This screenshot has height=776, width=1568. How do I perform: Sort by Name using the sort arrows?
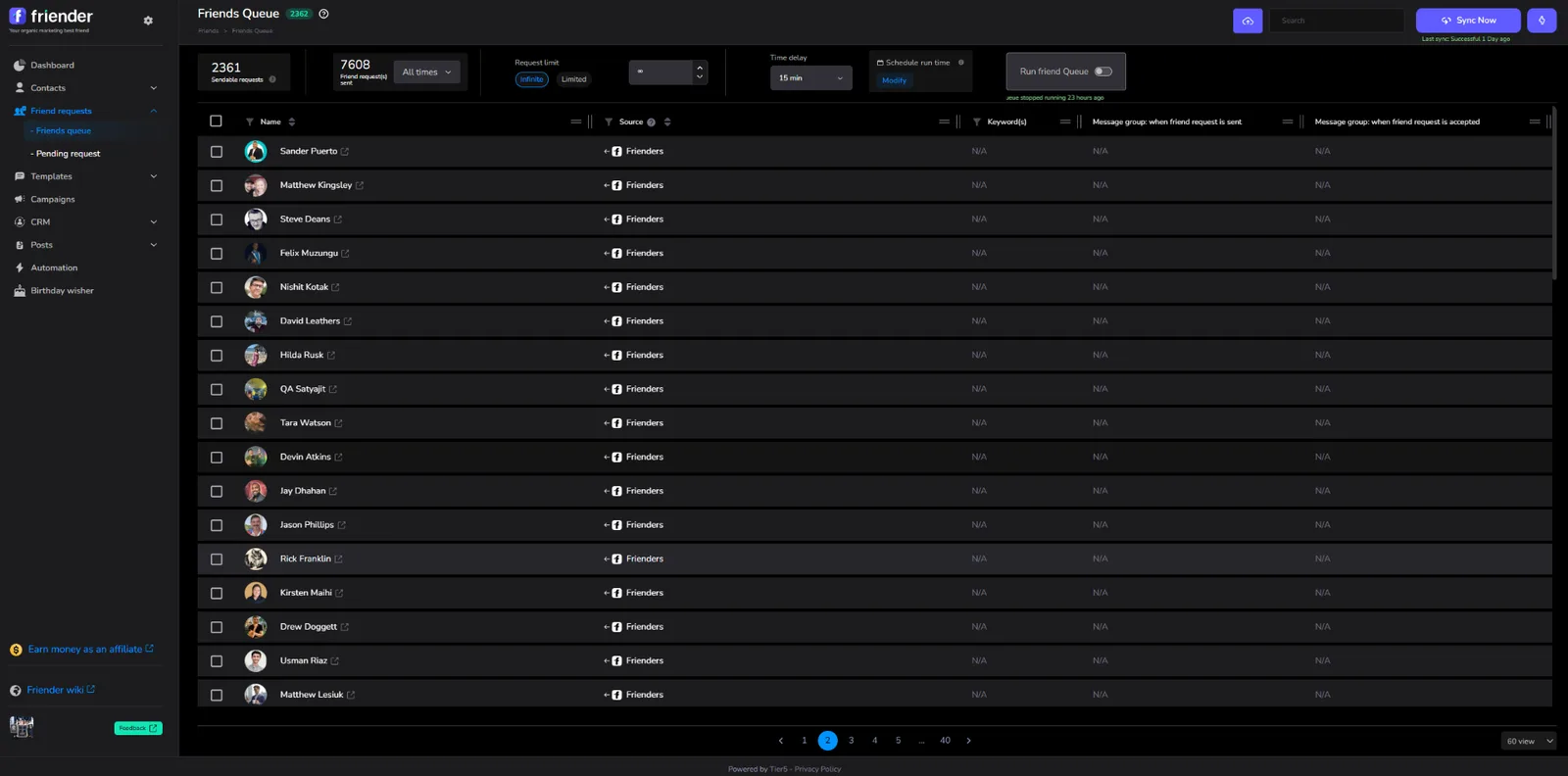[292, 121]
